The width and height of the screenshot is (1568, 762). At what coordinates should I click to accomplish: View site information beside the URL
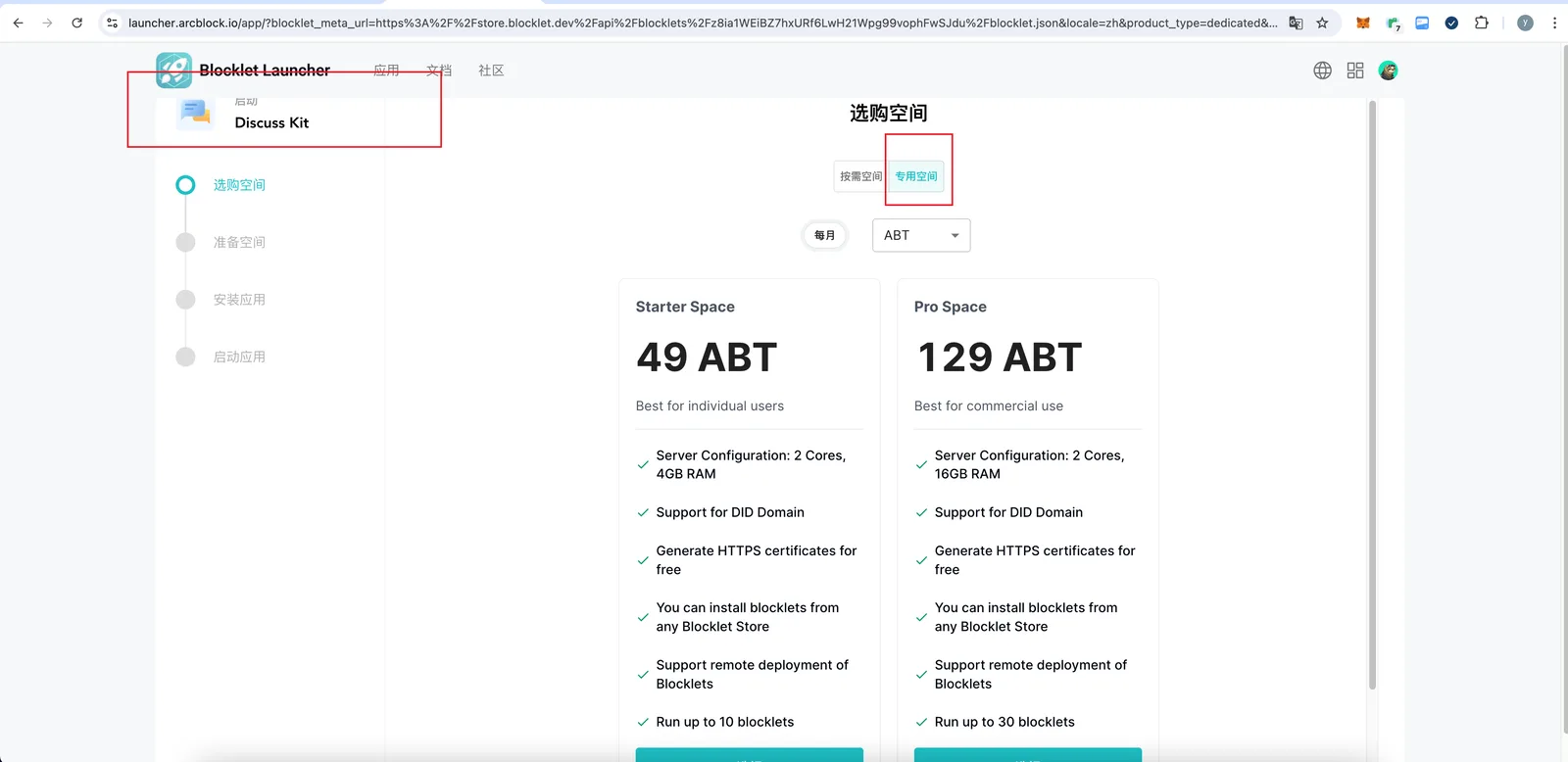pos(113,23)
